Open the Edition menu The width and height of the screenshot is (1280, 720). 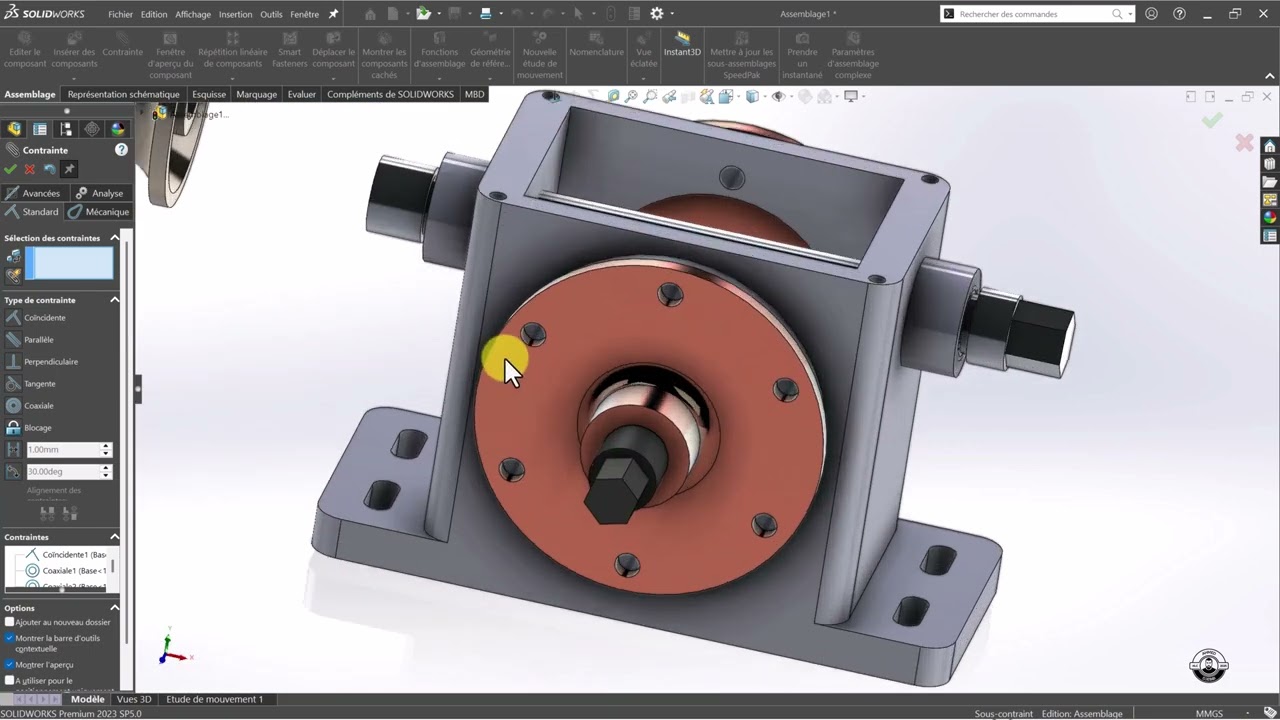pos(154,15)
